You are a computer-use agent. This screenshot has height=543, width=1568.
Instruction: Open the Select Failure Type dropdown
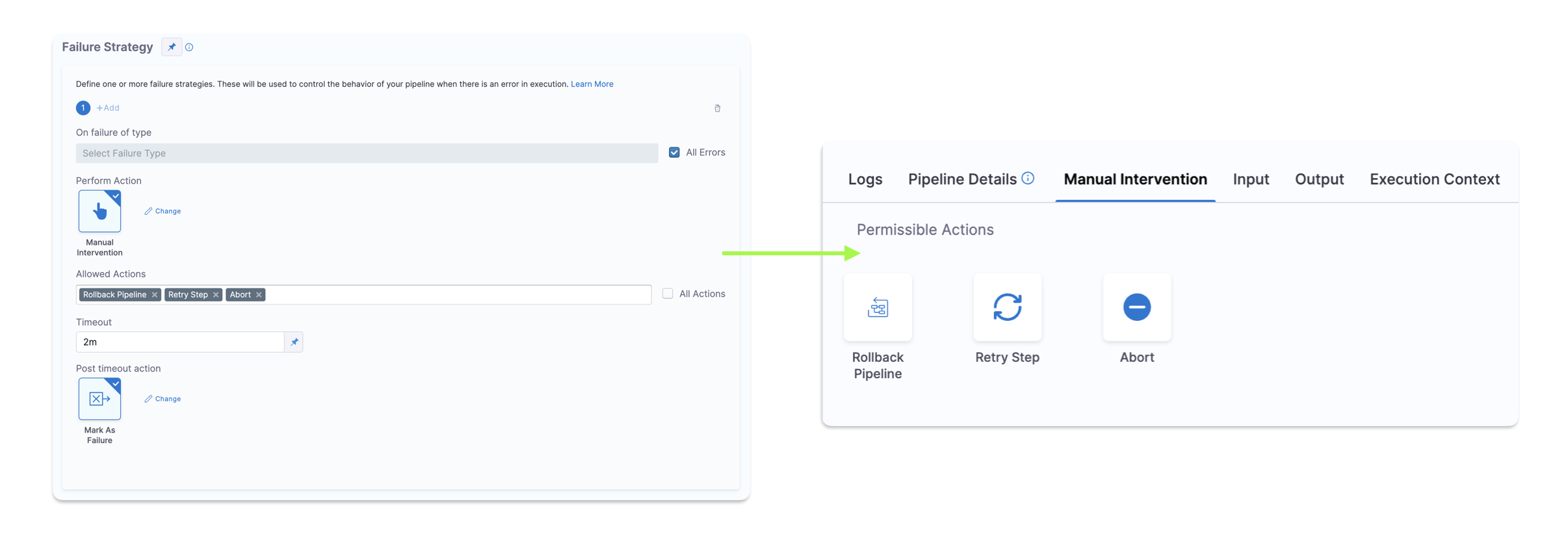[x=367, y=153]
